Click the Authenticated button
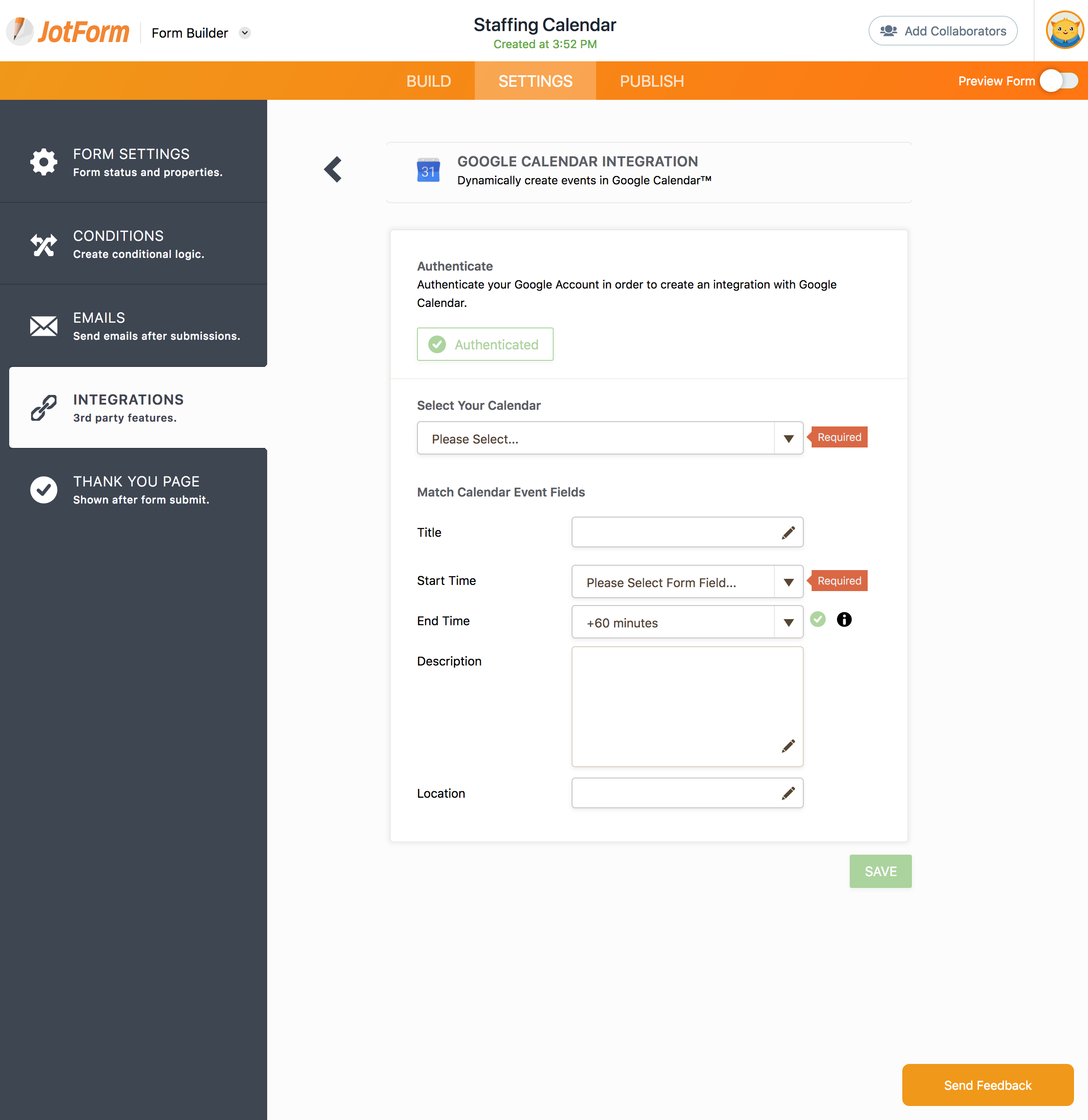This screenshot has height=1120, width=1088. pyautogui.click(x=485, y=344)
